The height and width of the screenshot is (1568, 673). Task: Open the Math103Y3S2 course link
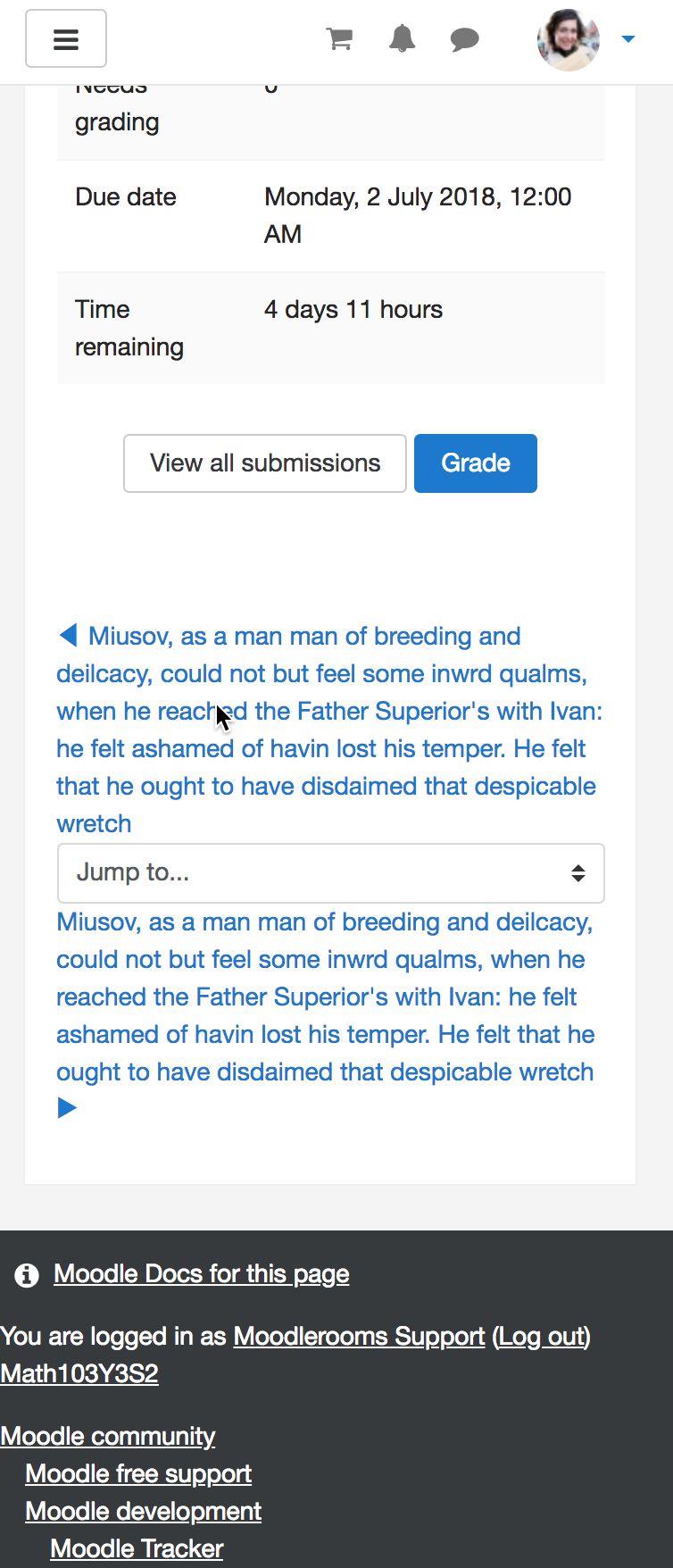tap(79, 1374)
